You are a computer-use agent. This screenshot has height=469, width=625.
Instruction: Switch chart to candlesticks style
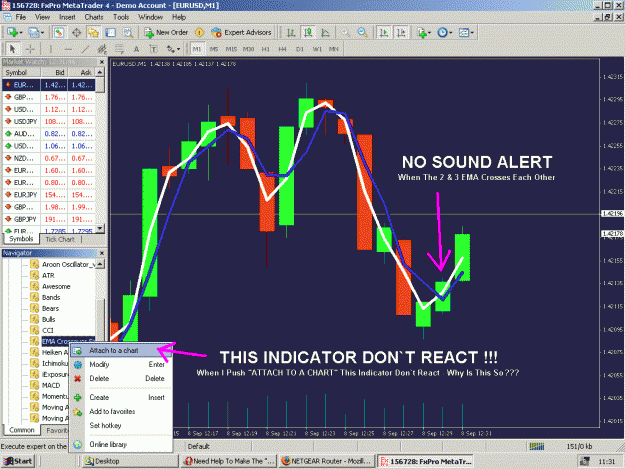(308, 33)
